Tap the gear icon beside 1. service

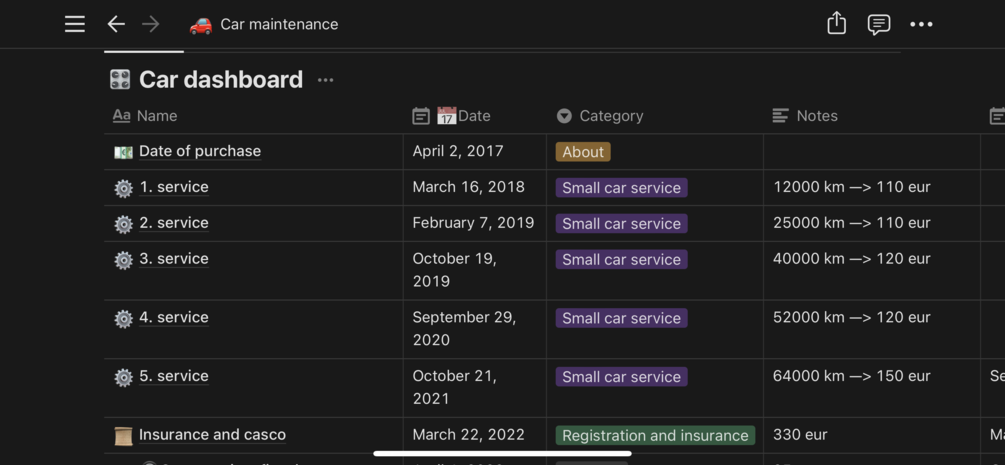click(123, 188)
